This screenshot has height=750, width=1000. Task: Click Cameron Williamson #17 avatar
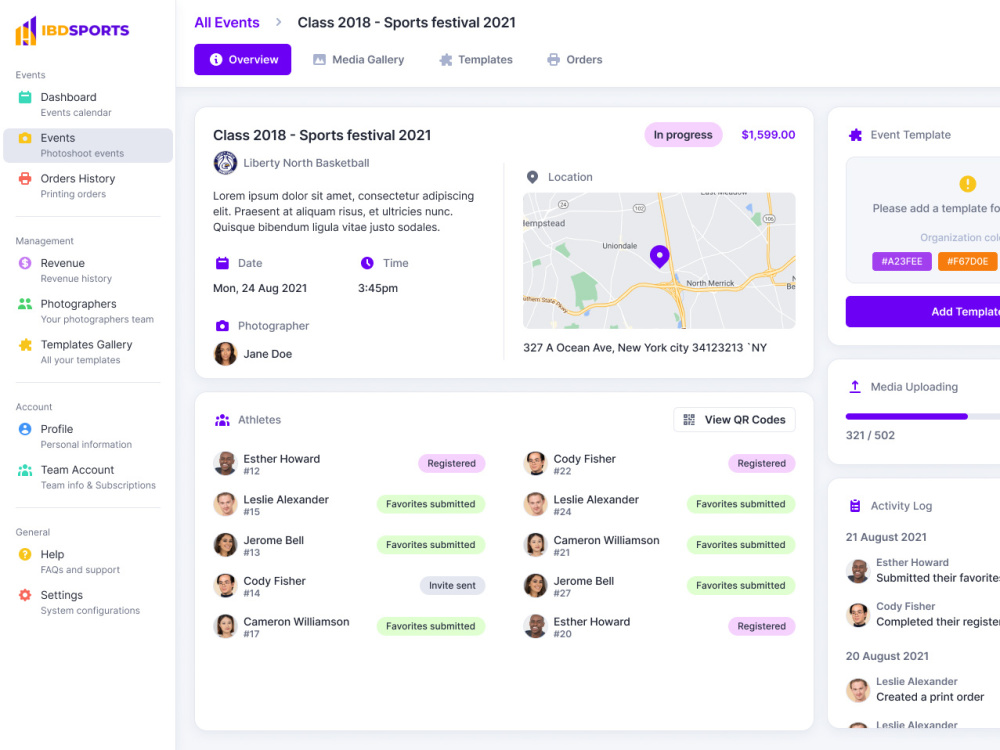225,626
